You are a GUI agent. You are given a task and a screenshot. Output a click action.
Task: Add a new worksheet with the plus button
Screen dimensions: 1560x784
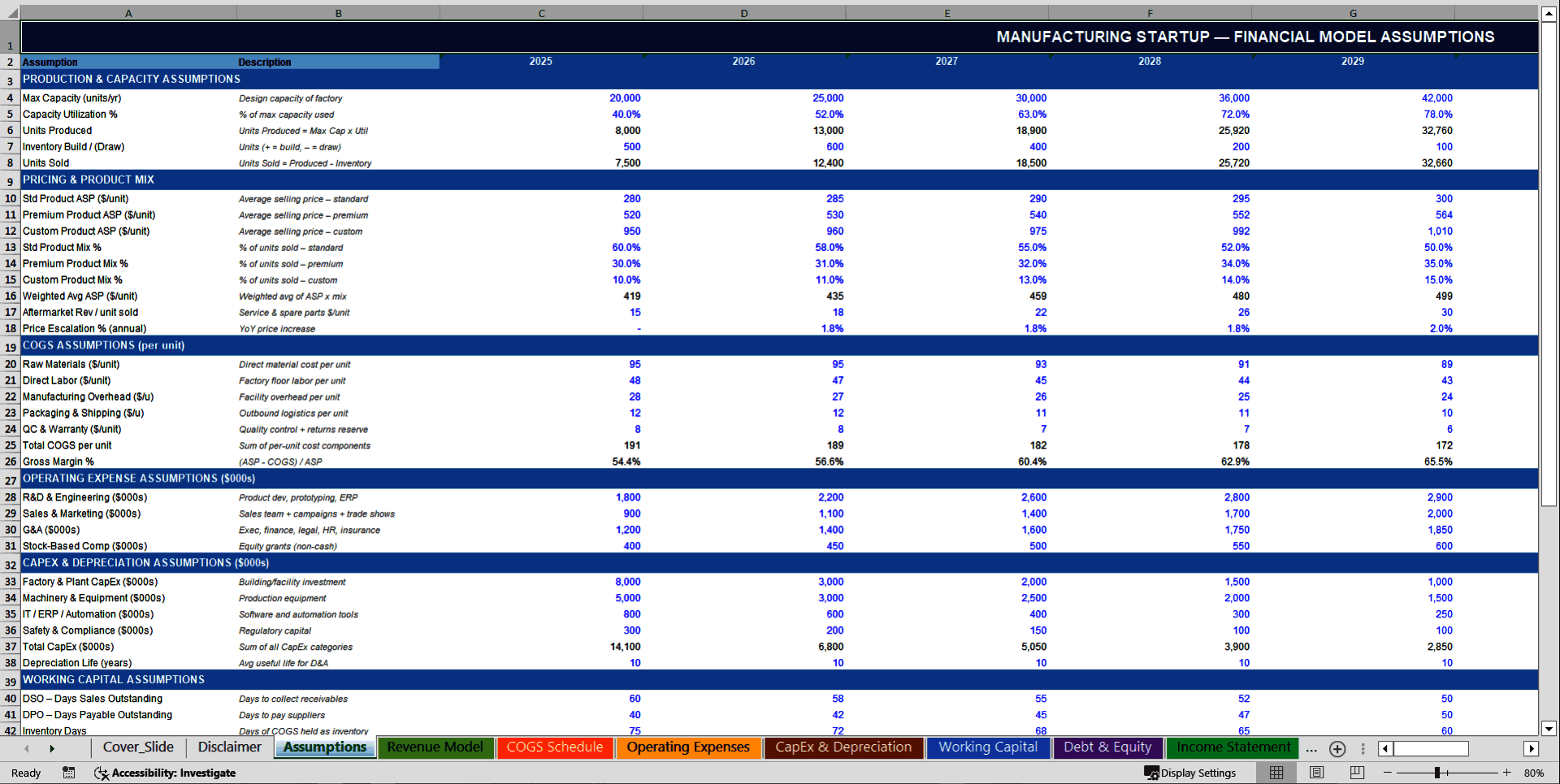point(1337,748)
